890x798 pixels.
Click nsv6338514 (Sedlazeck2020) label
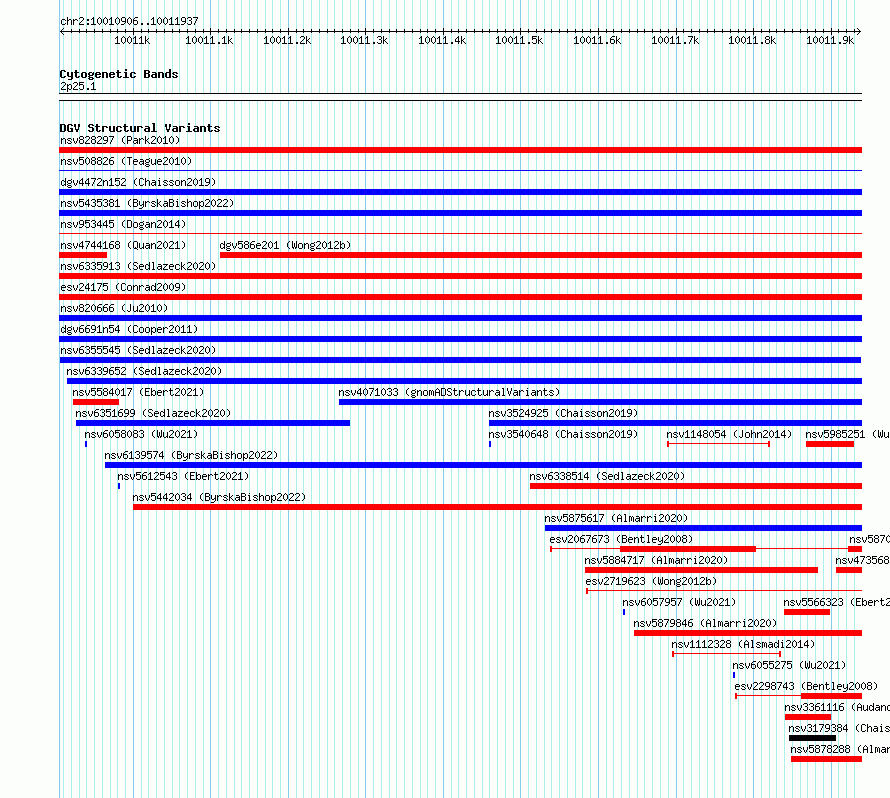[607, 476]
